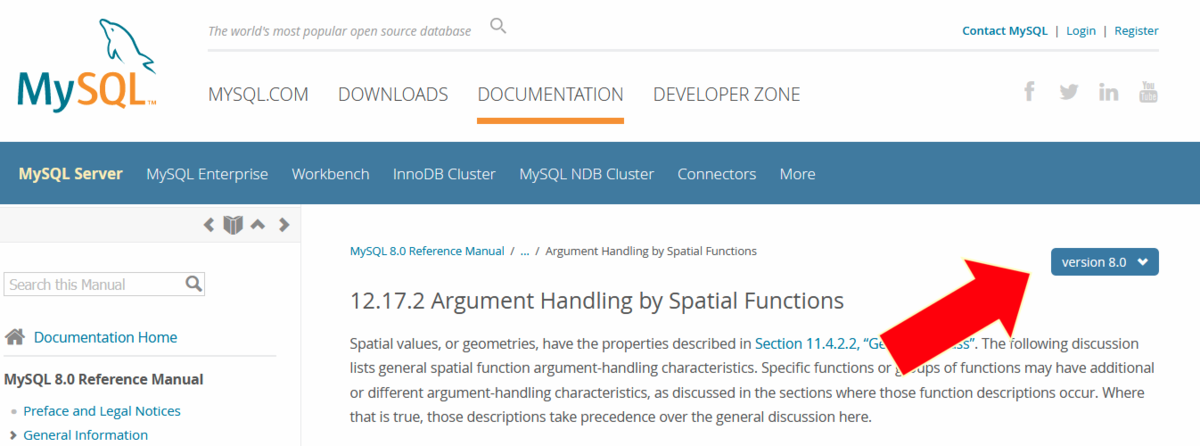Click the MySQL 8.0 Reference Manual sidebar heading

104,379
